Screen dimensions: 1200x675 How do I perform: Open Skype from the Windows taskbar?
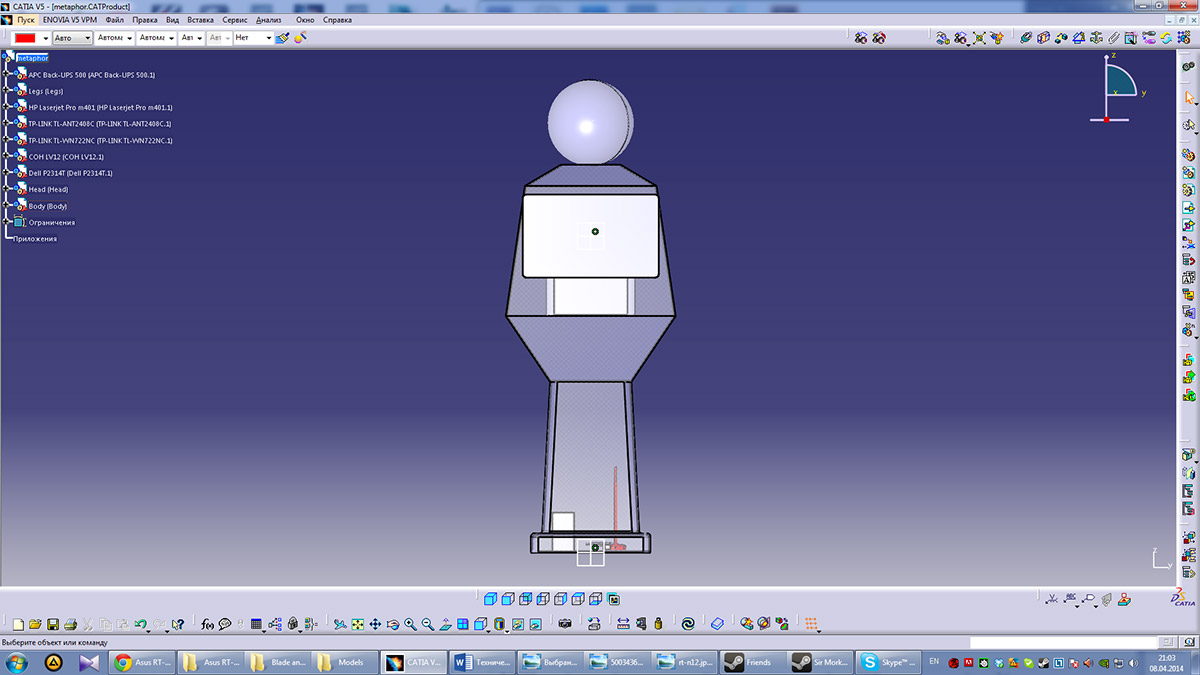(x=884, y=662)
